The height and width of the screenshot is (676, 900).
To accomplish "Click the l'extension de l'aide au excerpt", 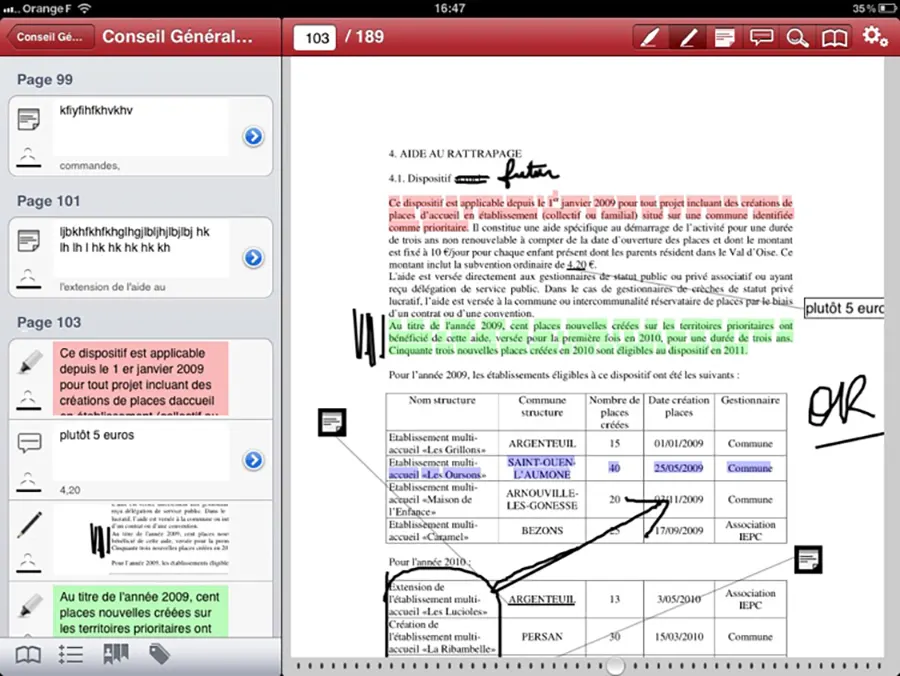I will [x=112, y=287].
